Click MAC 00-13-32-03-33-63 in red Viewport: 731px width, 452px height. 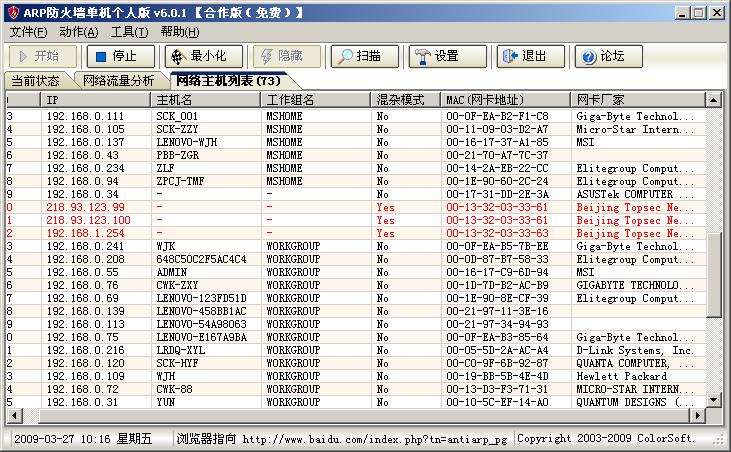pyautogui.click(x=497, y=233)
